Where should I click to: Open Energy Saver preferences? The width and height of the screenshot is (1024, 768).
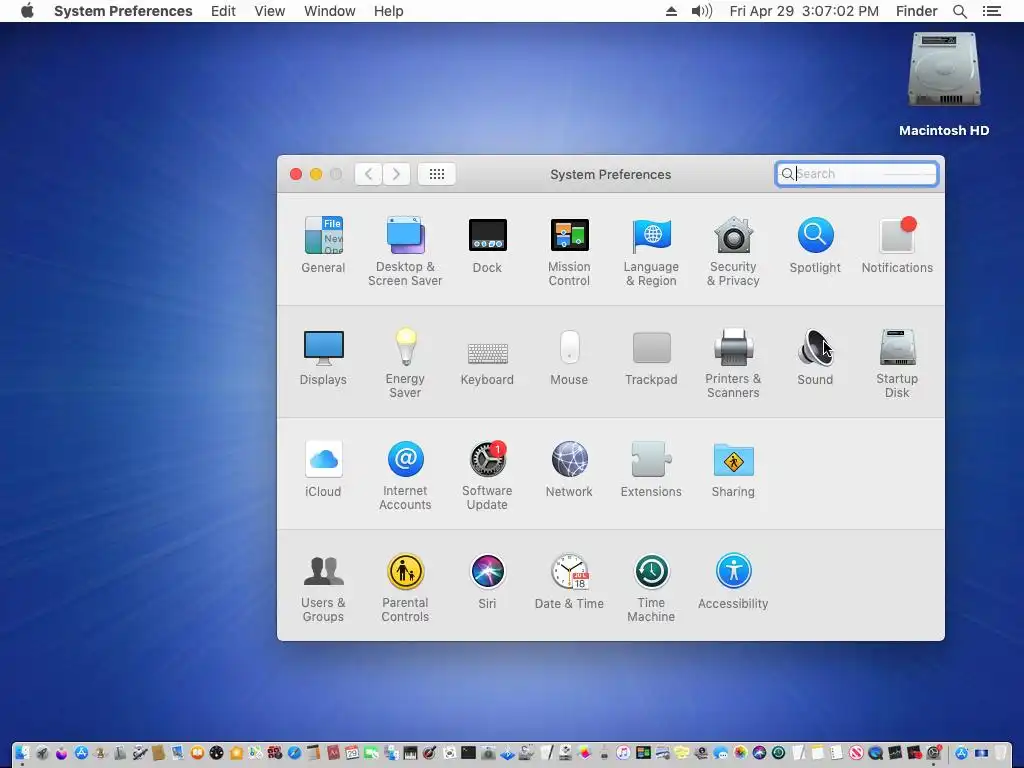(x=405, y=364)
